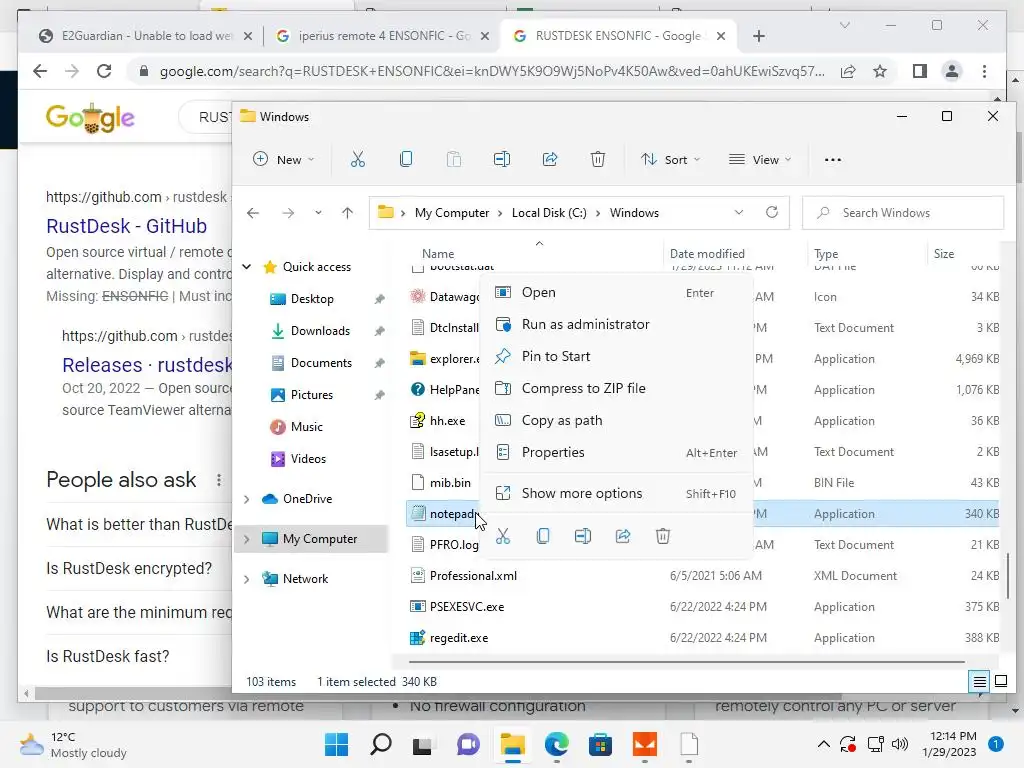Select regedit.exe file row
1024x768 pixels.
pos(703,638)
